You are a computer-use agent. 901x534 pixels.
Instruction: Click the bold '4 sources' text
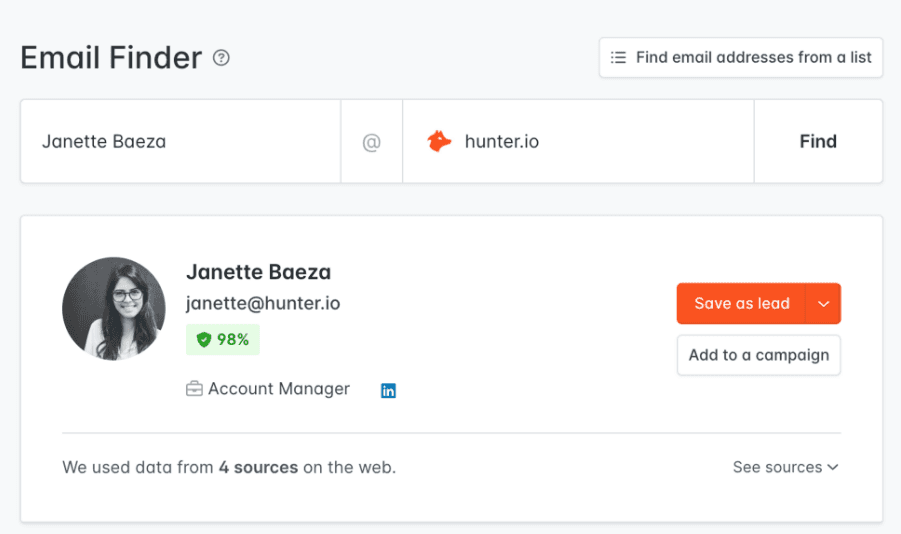pos(258,467)
